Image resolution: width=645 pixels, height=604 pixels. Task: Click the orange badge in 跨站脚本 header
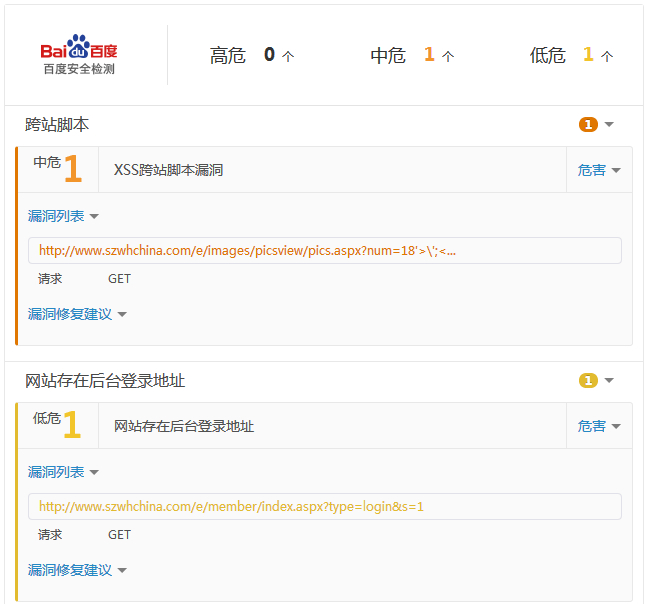588,125
